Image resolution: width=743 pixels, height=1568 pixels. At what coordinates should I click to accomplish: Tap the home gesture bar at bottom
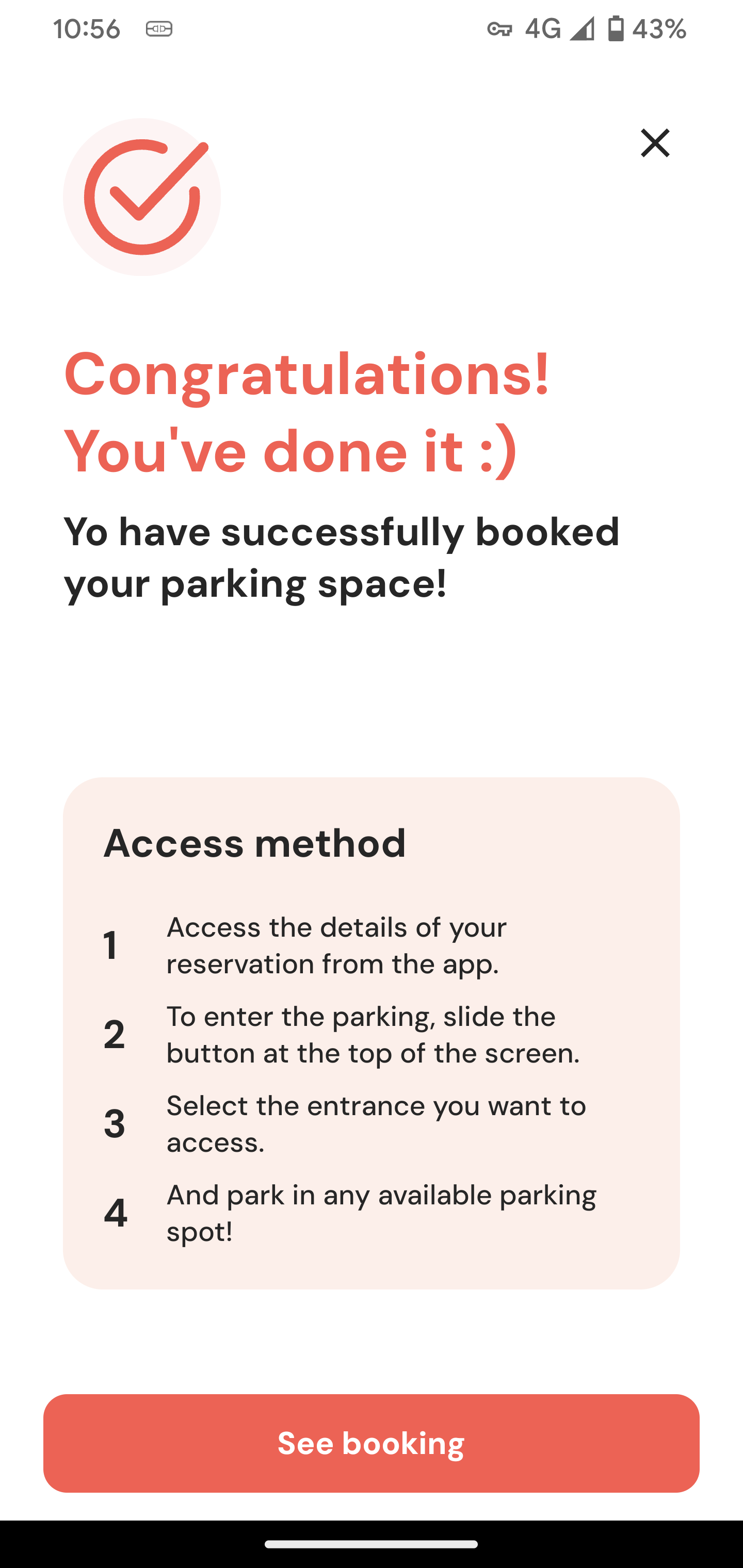point(371,1544)
